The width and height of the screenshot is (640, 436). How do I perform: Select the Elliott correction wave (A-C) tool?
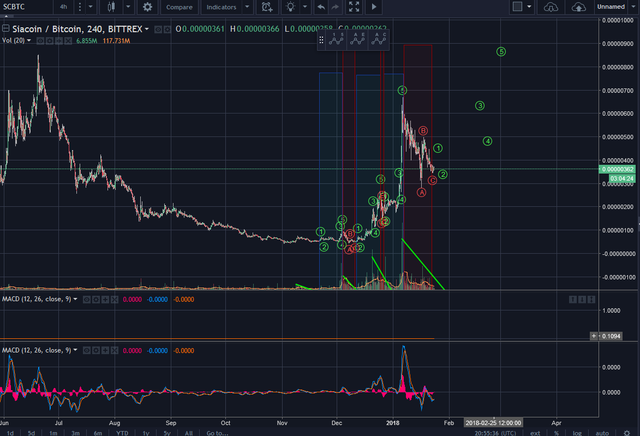tap(378, 40)
